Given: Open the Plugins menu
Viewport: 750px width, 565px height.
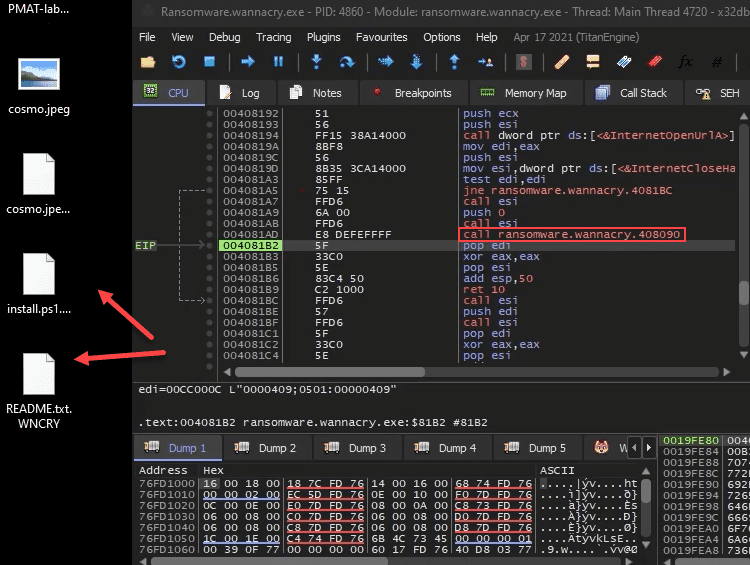Looking at the screenshot, I should (323, 37).
